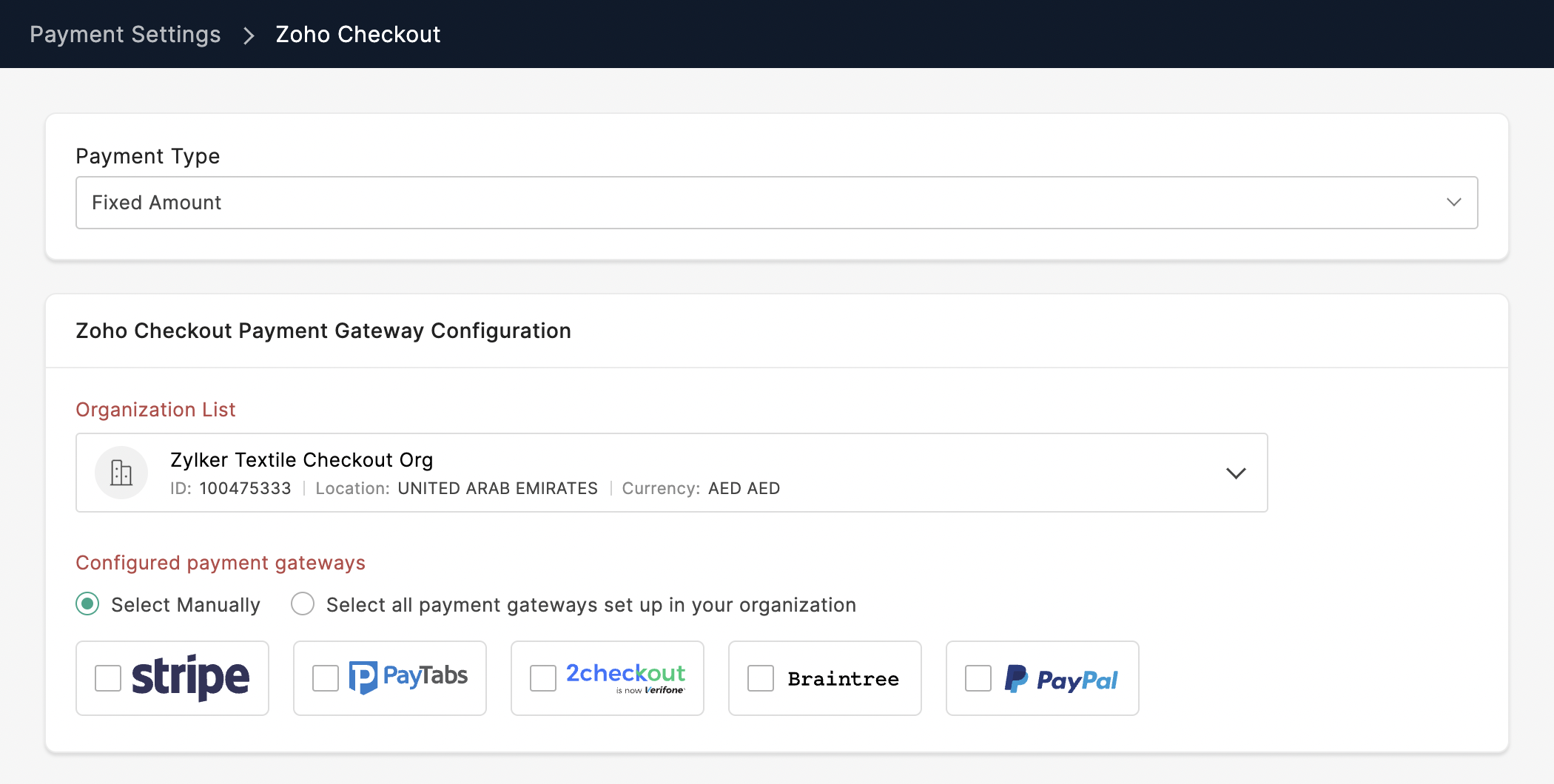Tick the PayTabs gateway checkbox
The height and width of the screenshot is (784, 1554).
click(x=326, y=678)
